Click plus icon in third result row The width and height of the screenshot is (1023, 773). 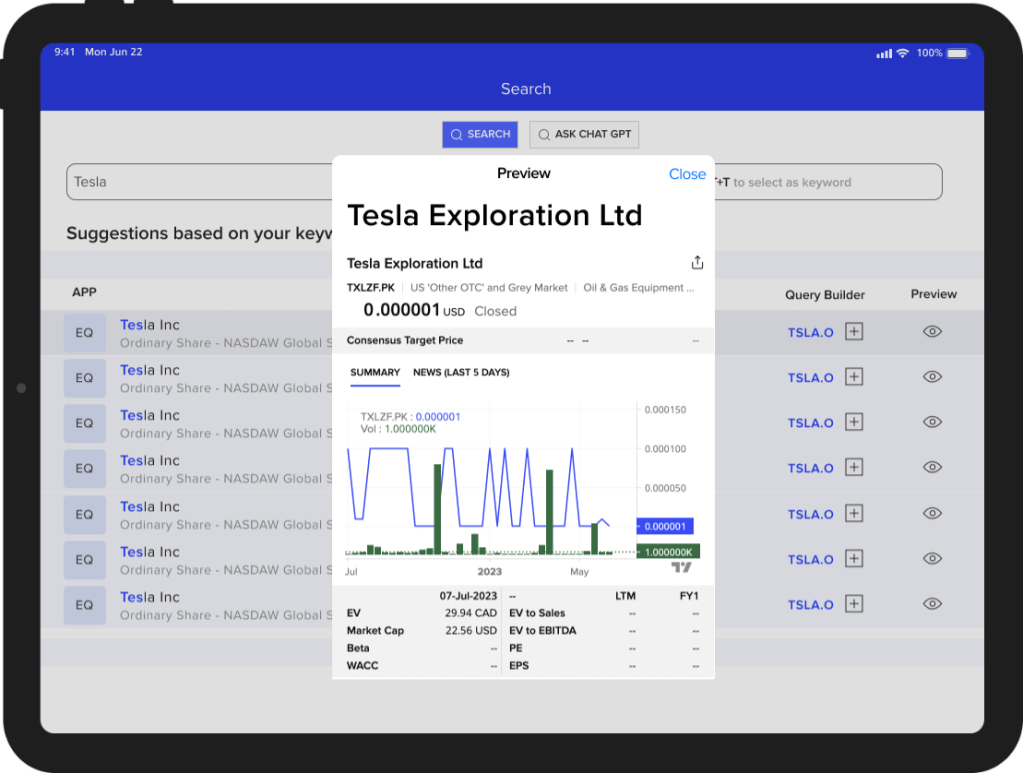(853, 423)
